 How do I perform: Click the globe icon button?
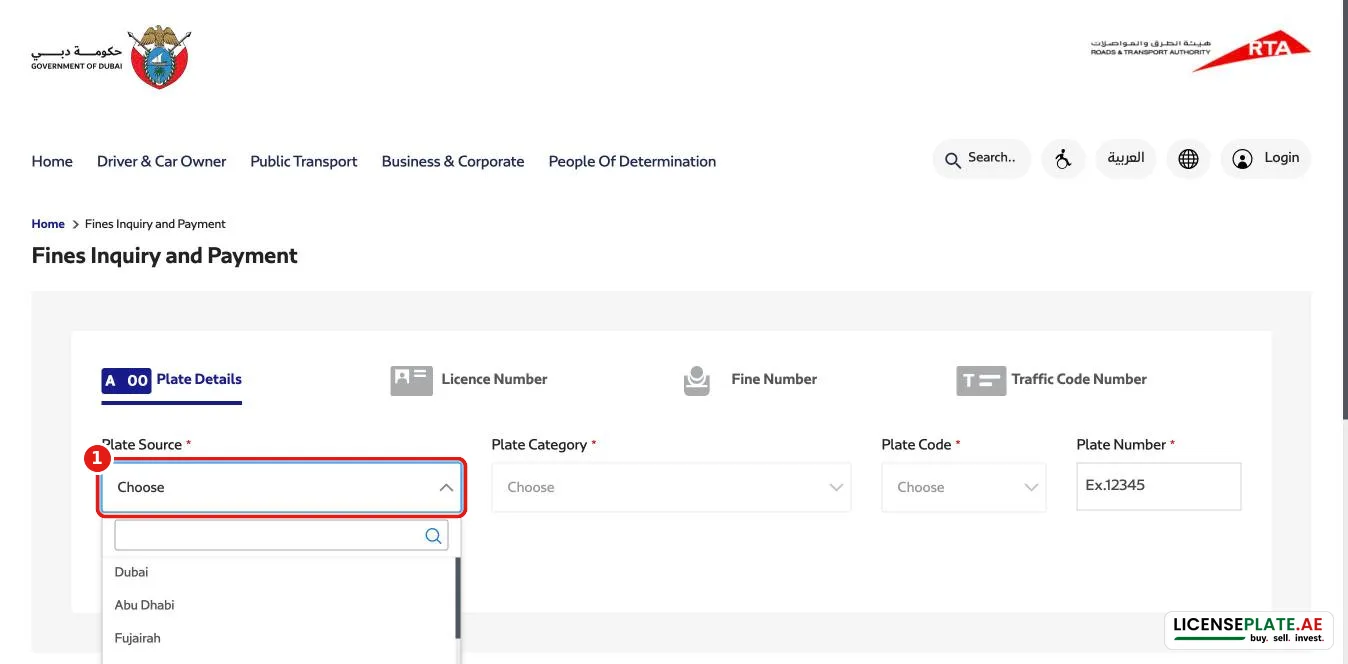[x=1188, y=159]
